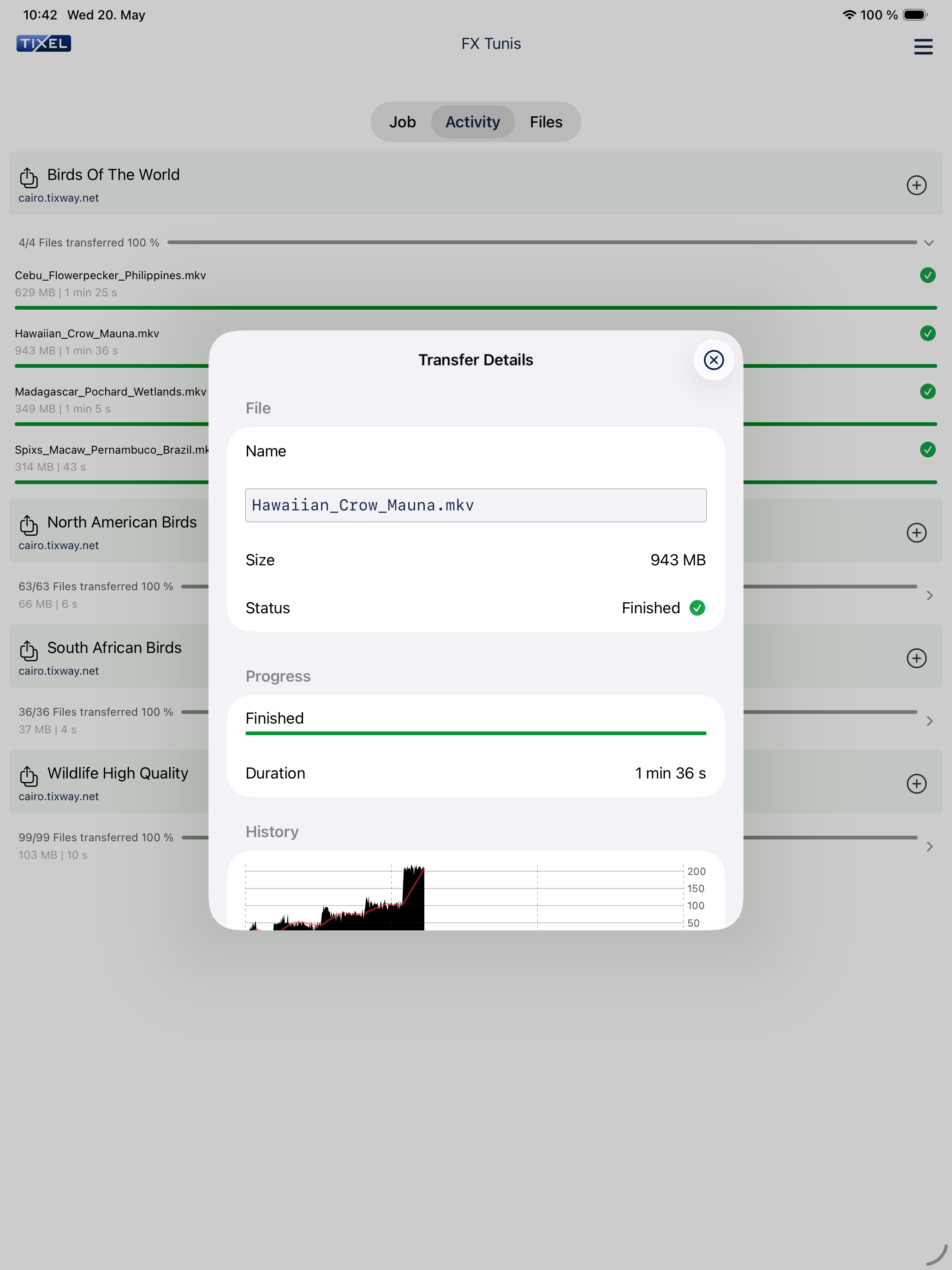Tap the Tixel logo
Viewport: 952px width, 1270px height.
44,44
